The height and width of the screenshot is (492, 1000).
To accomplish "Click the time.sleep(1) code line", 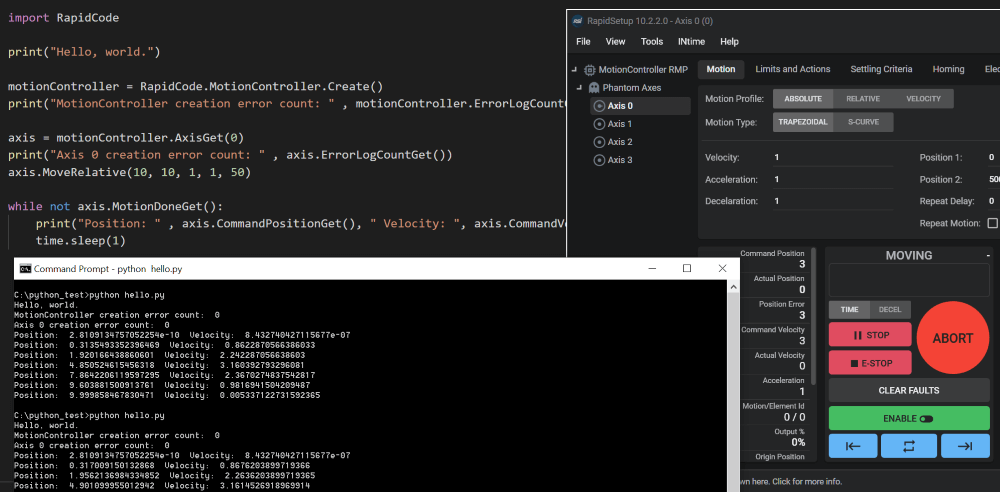I will click(81, 241).
